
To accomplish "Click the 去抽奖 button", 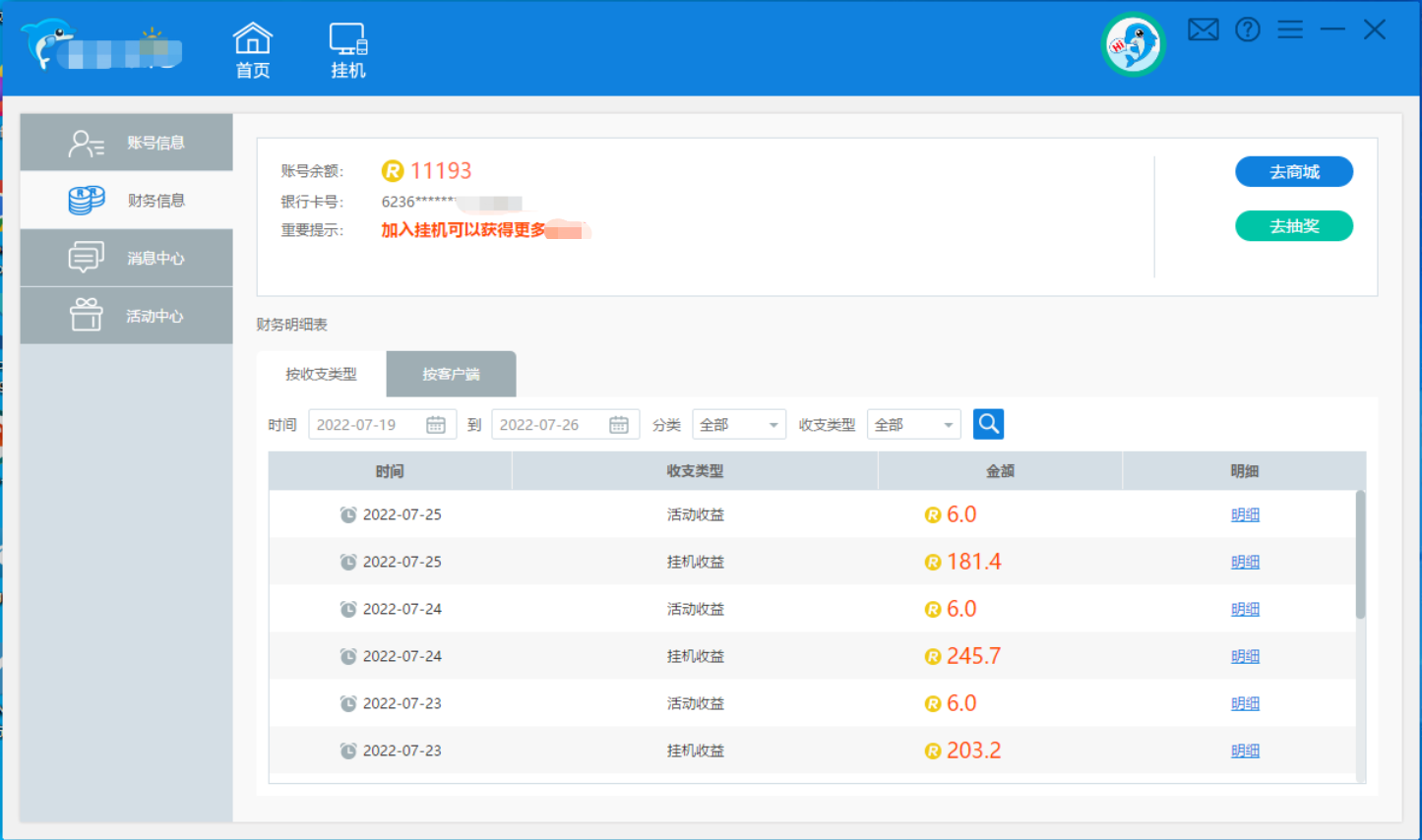I will tap(1294, 226).
